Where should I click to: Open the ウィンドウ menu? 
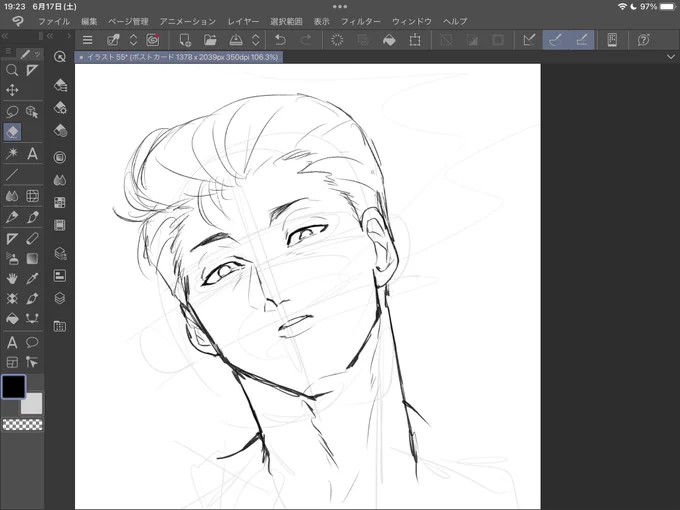pos(412,22)
